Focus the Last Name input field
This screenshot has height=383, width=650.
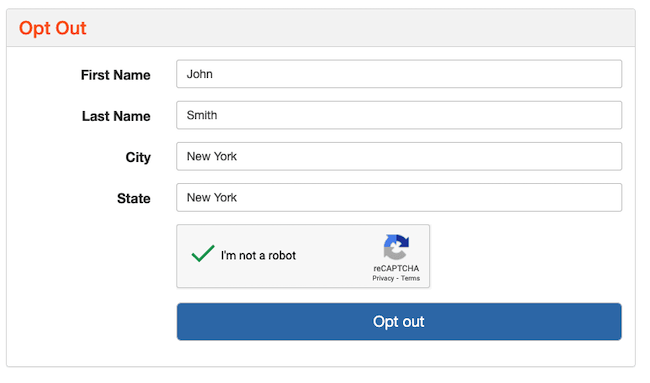pos(399,115)
